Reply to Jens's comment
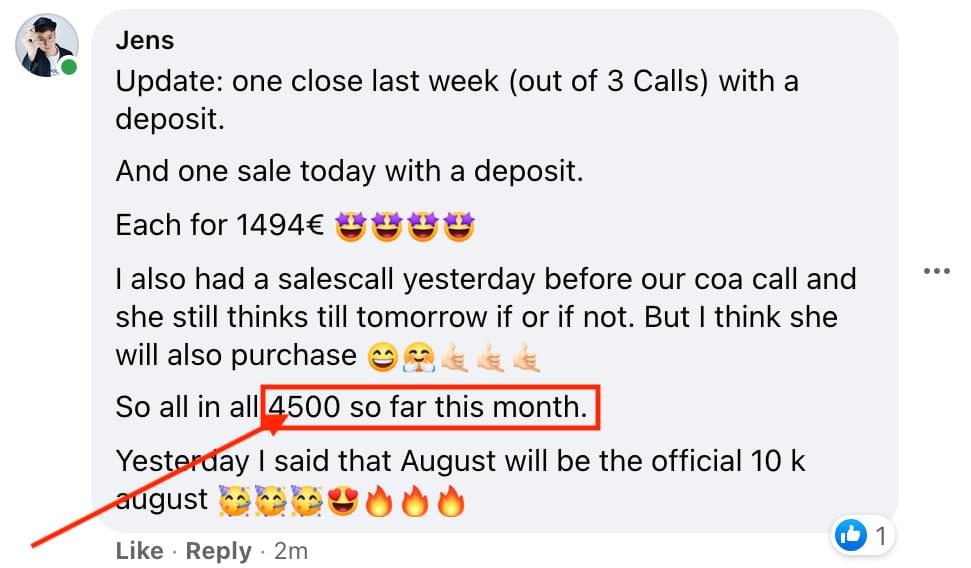This screenshot has width=971, height=568. 218,551
